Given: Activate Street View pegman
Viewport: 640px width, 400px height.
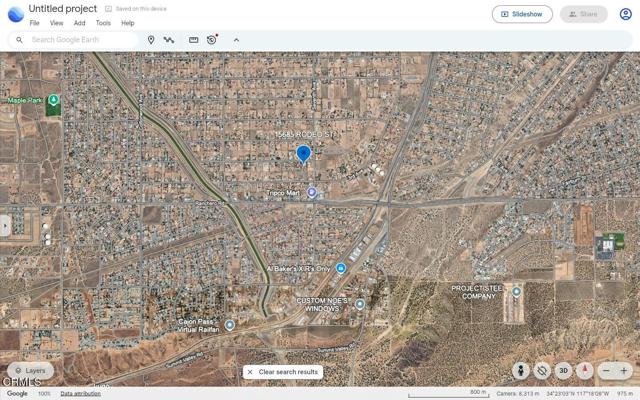Looking at the screenshot, I should coord(520,370).
